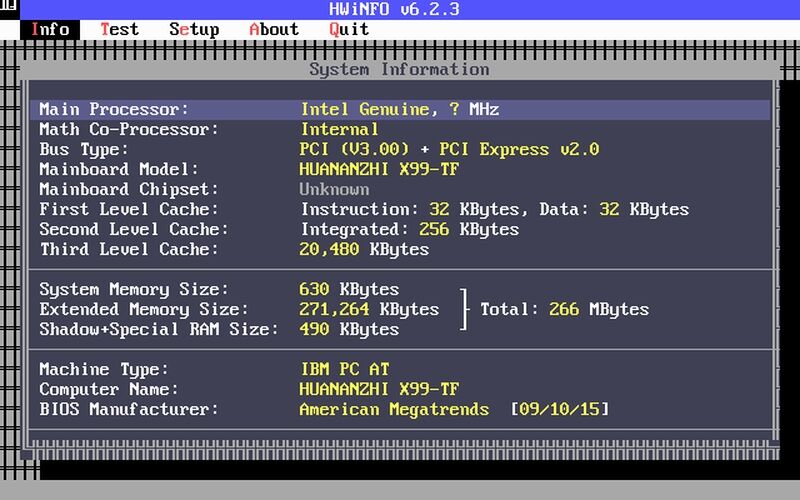Click the Computer Name value HUANANZHI X99-TF
The height and width of the screenshot is (500, 800).
click(379, 389)
